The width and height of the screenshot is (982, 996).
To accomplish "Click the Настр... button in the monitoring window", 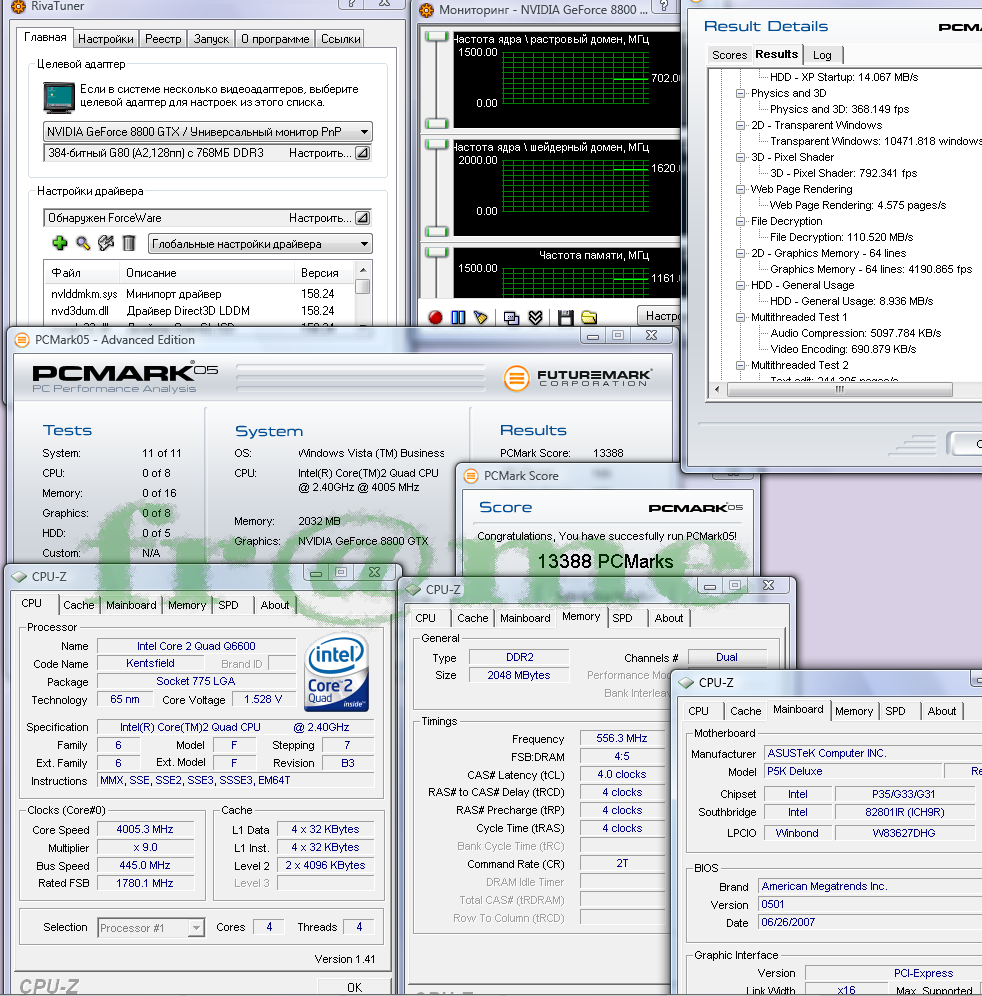I will click(661, 316).
